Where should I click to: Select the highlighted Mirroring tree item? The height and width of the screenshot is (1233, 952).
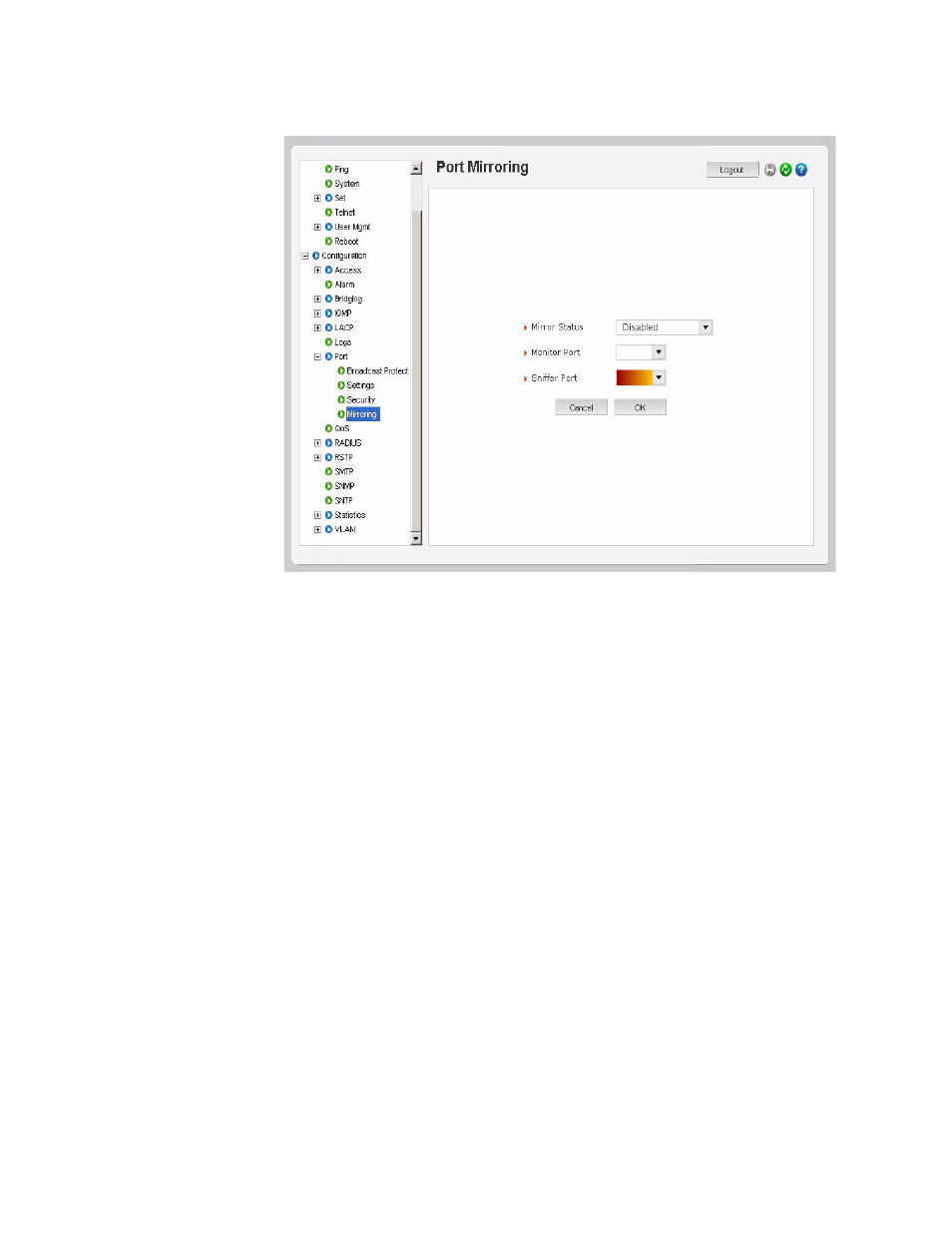362,414
